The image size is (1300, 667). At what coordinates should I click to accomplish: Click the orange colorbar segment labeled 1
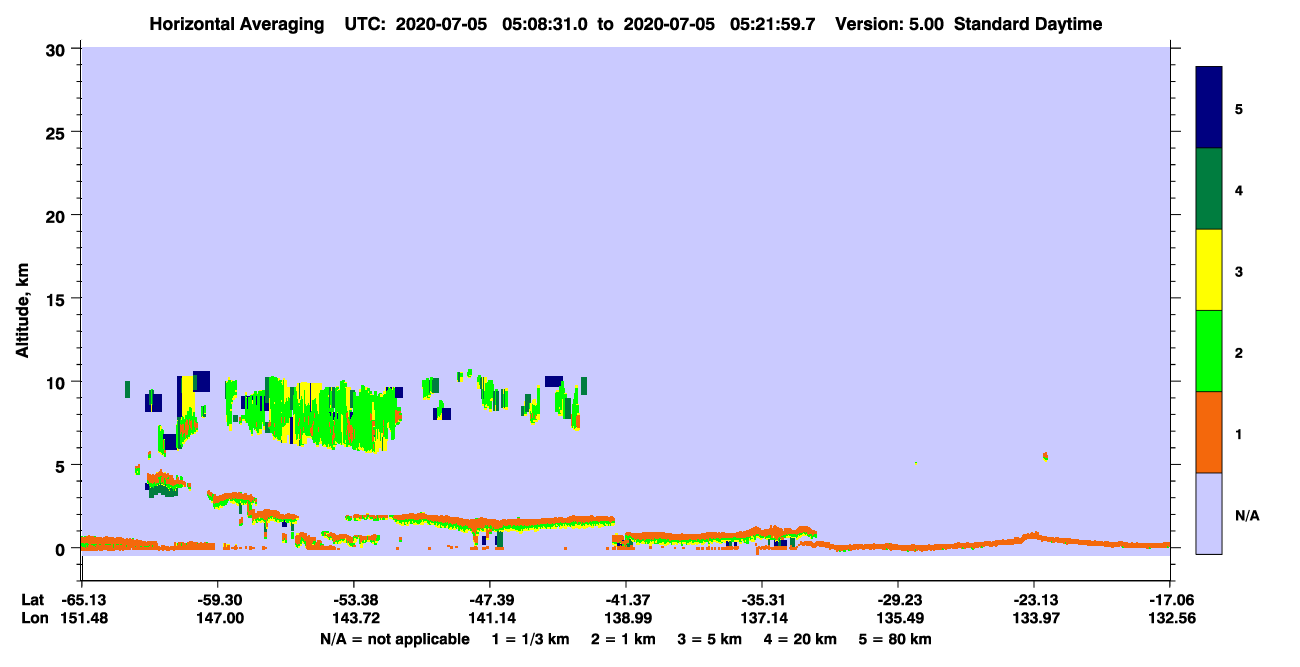pyautogui.click(x=1209, y=432)
